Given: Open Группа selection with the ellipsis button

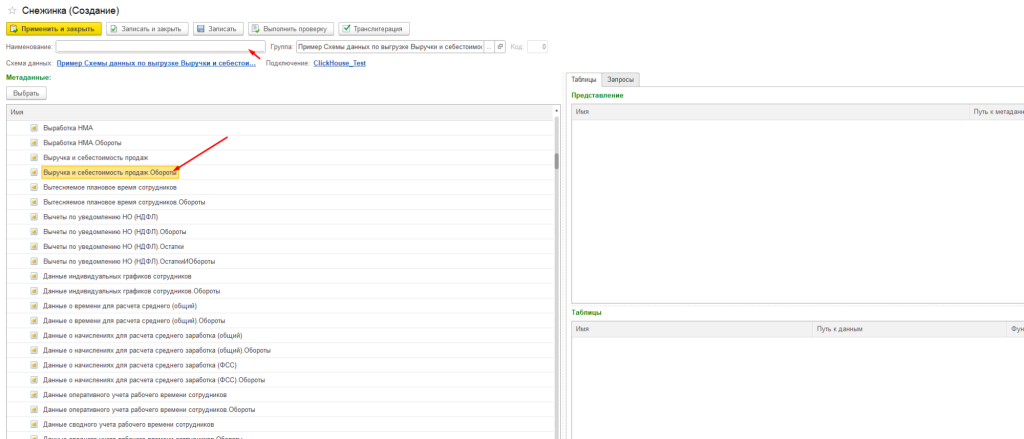Looking at the screenshot, I should (x=488, y=47).
